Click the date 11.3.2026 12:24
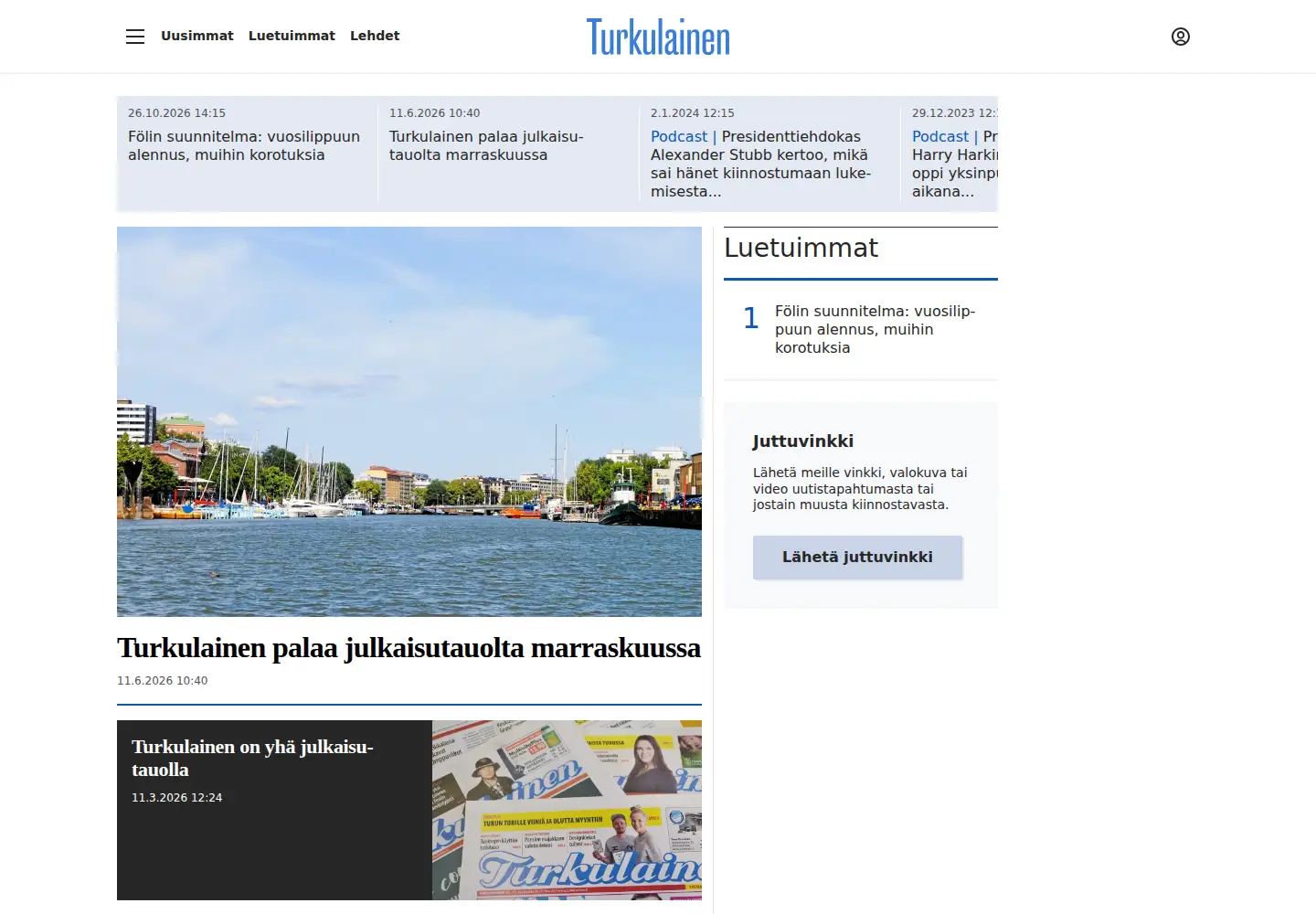The width and height of the screenshot is (1316, 914). (x=176, y=798)
